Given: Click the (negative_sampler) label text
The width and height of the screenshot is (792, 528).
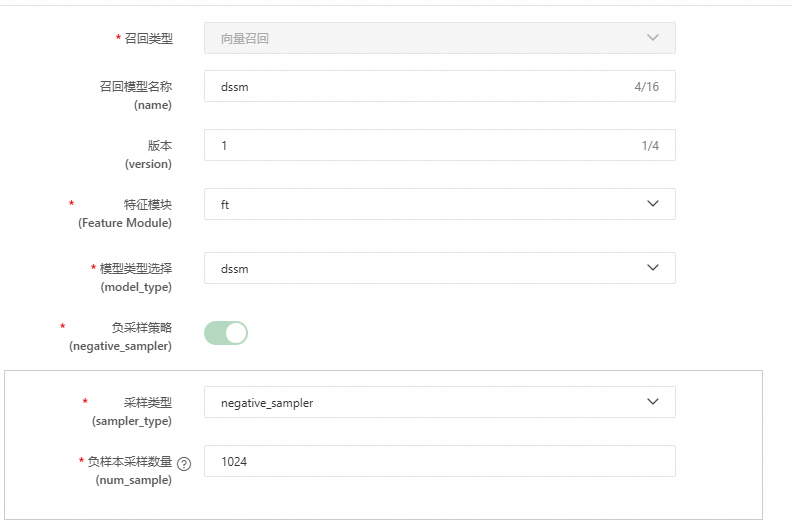Looking at the screenshot, I should [120, 346].
